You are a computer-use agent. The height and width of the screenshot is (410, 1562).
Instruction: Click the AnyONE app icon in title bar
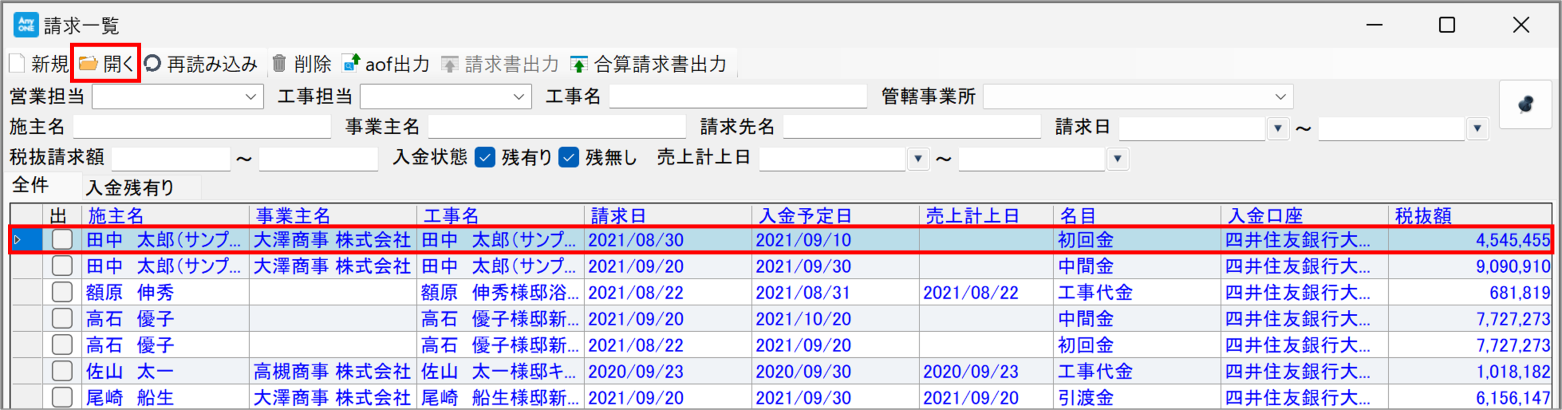pos(24,25)
